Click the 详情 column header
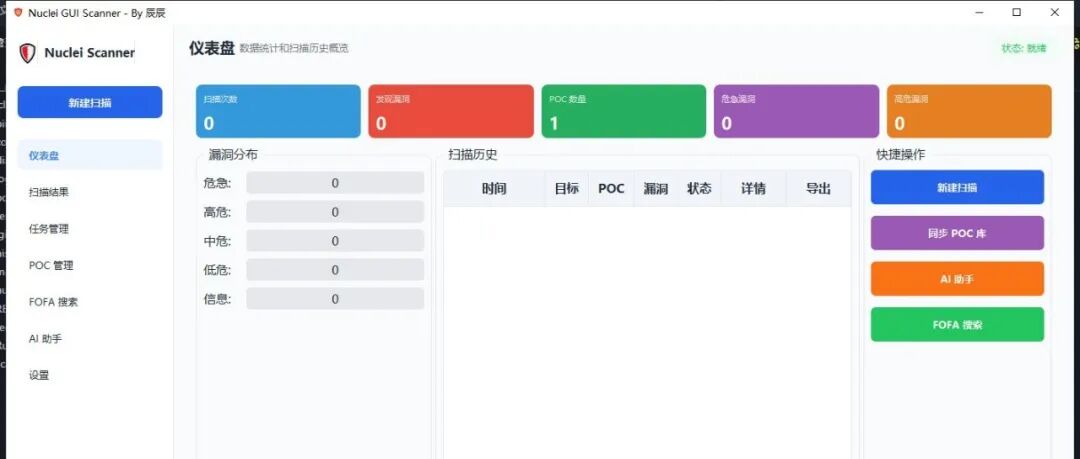The height and width of the screenshot is (459, 1080). (754, 189)
